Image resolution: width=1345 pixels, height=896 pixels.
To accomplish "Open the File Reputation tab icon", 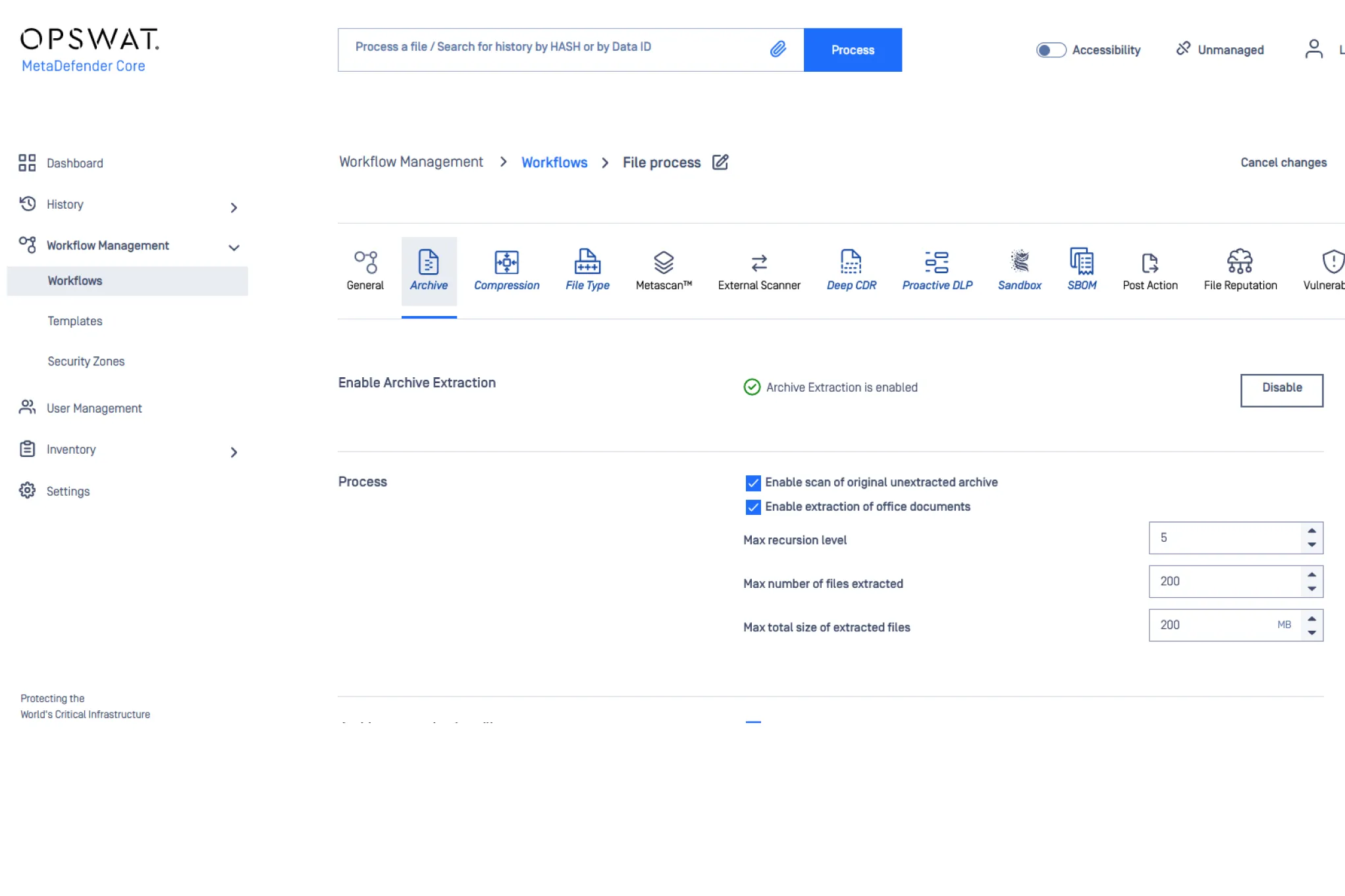I will 1240,262.
